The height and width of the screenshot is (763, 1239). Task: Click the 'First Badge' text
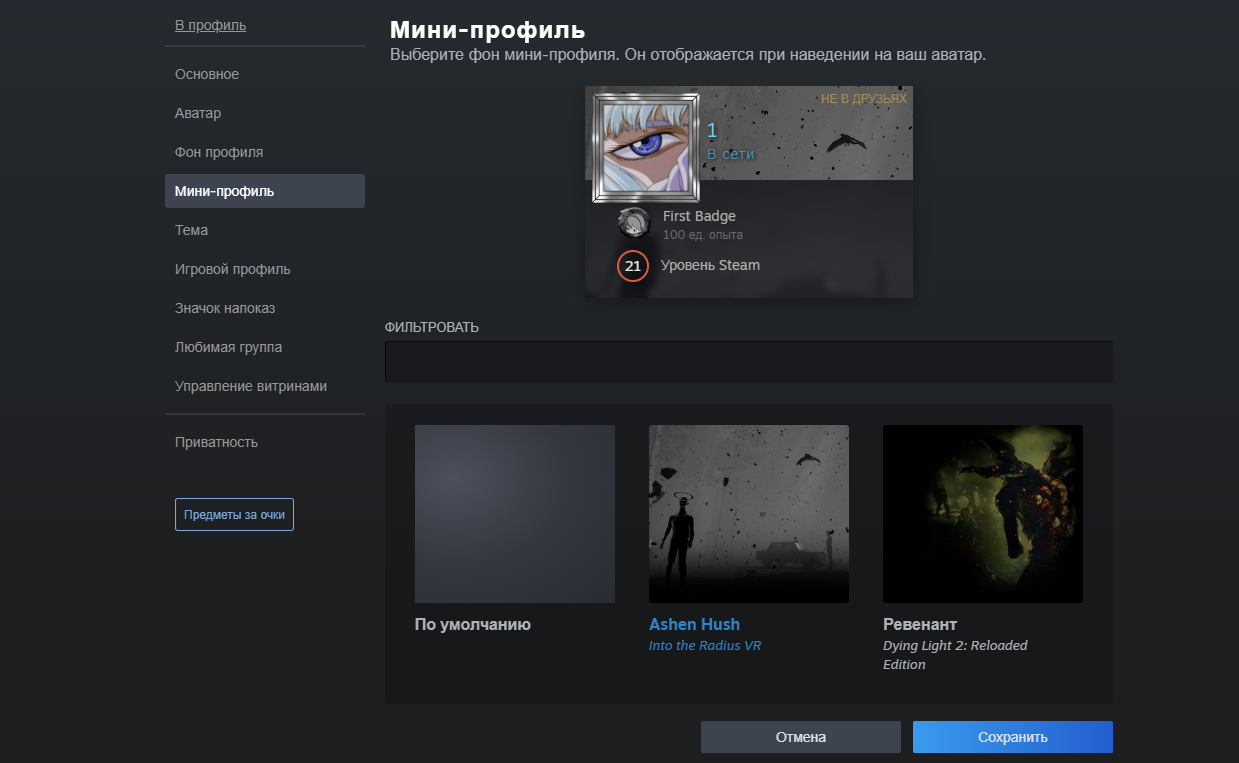pyautogui.click(x=699, y=216)
